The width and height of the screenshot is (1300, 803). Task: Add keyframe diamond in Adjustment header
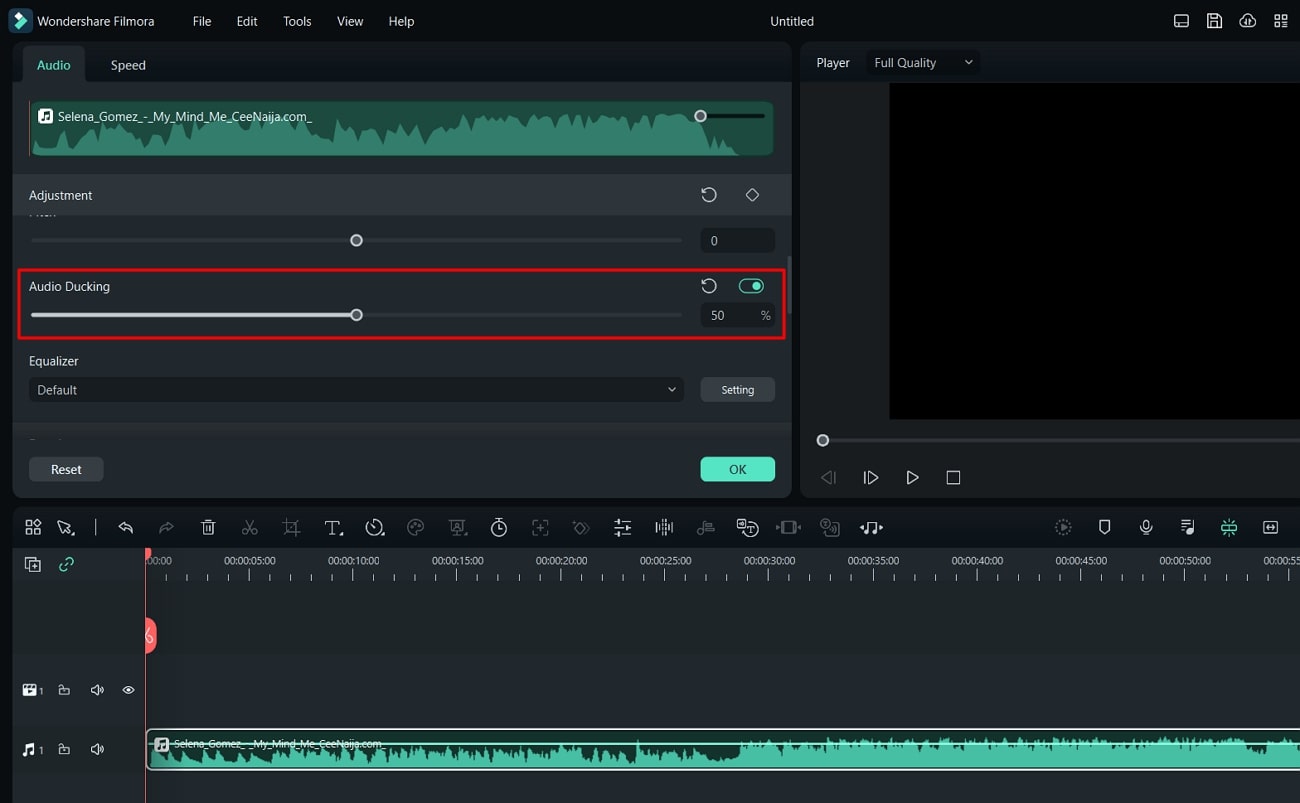click(x=752, y=195)
